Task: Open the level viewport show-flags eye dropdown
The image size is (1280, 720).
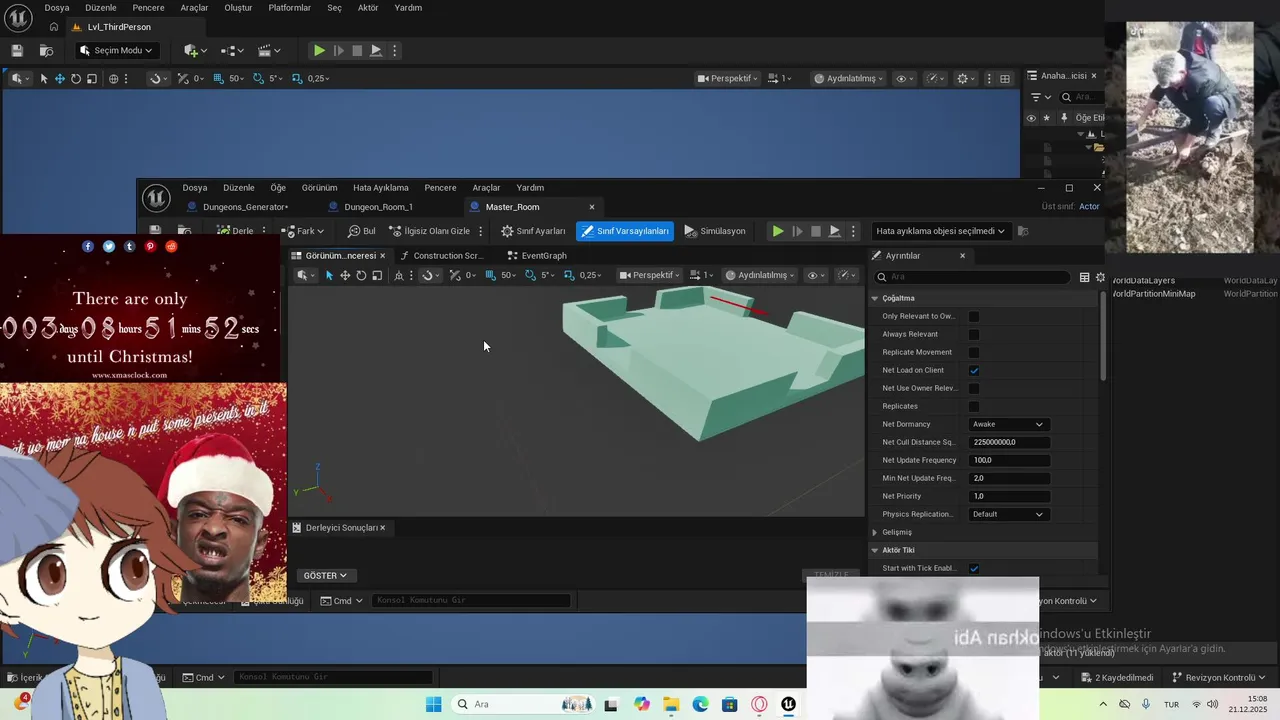Action: pyautogui.click(x=904, y=78)
